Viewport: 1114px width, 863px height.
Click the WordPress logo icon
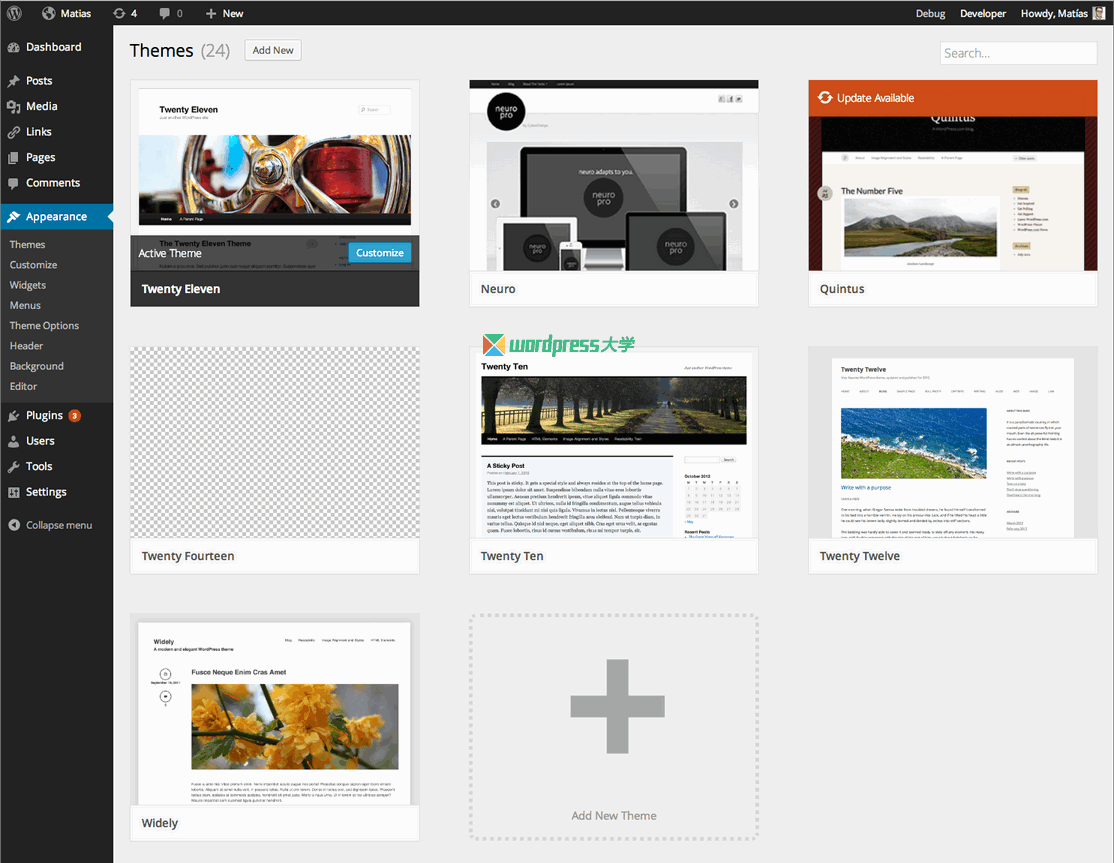tap(14, 13)
